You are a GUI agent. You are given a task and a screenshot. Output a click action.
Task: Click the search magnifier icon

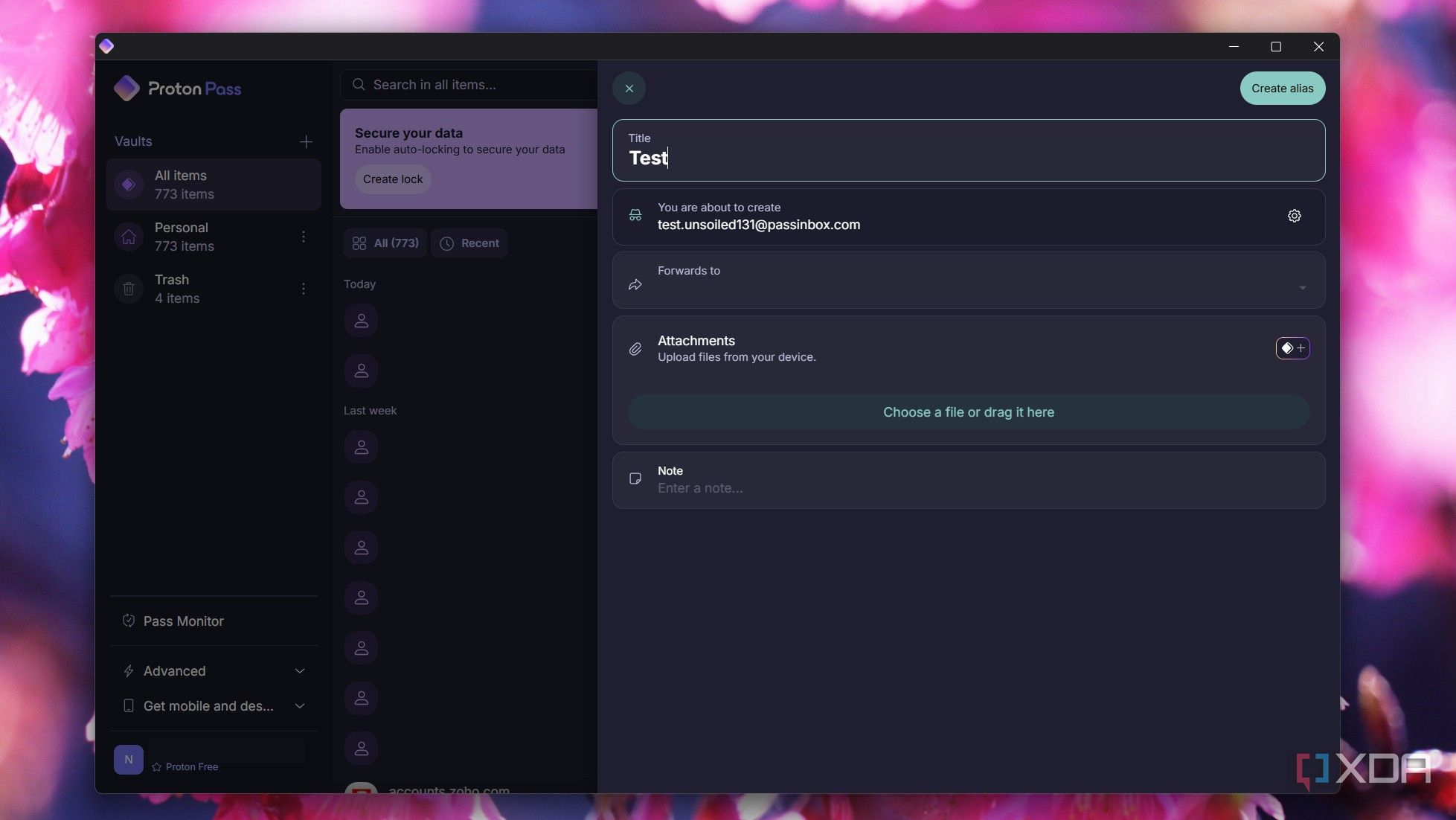(x=359, y=85)
